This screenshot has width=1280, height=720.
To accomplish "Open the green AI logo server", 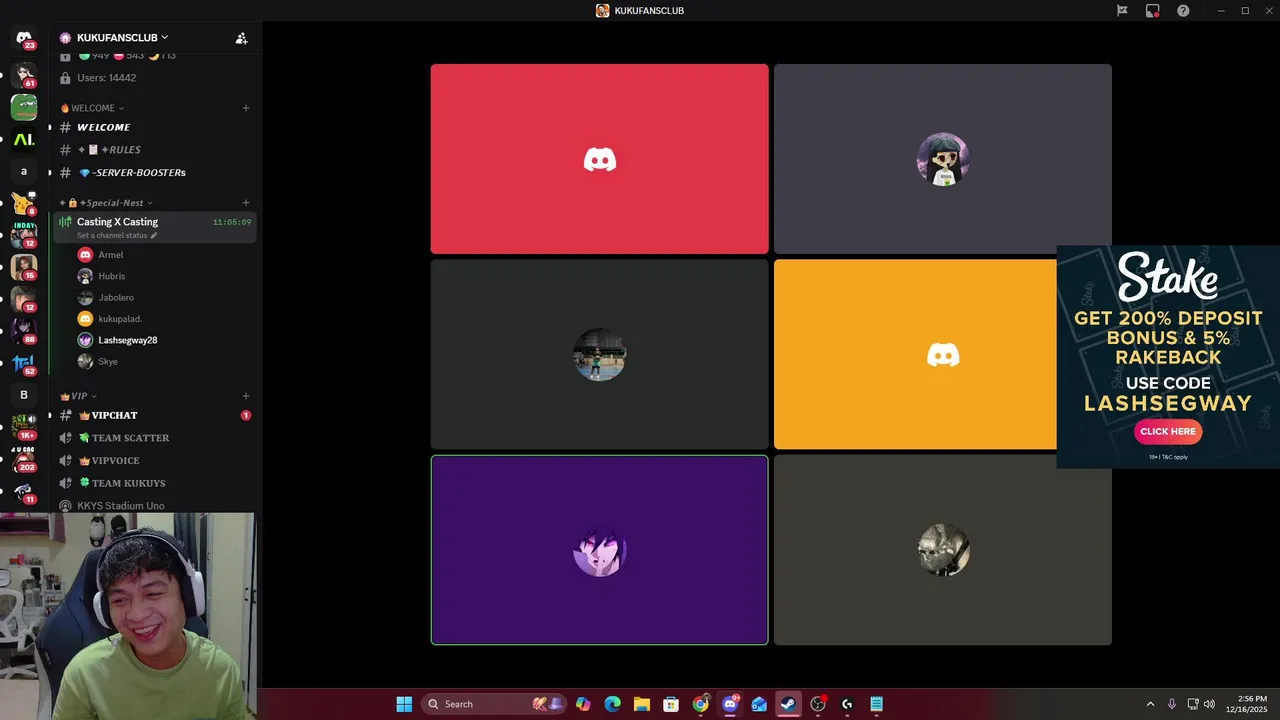I will pos(24,139).
